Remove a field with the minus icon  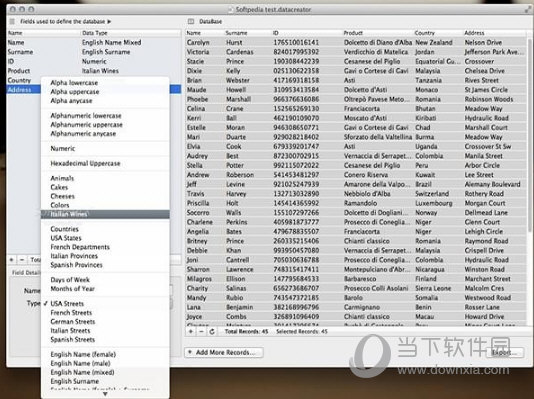point(22,260)
